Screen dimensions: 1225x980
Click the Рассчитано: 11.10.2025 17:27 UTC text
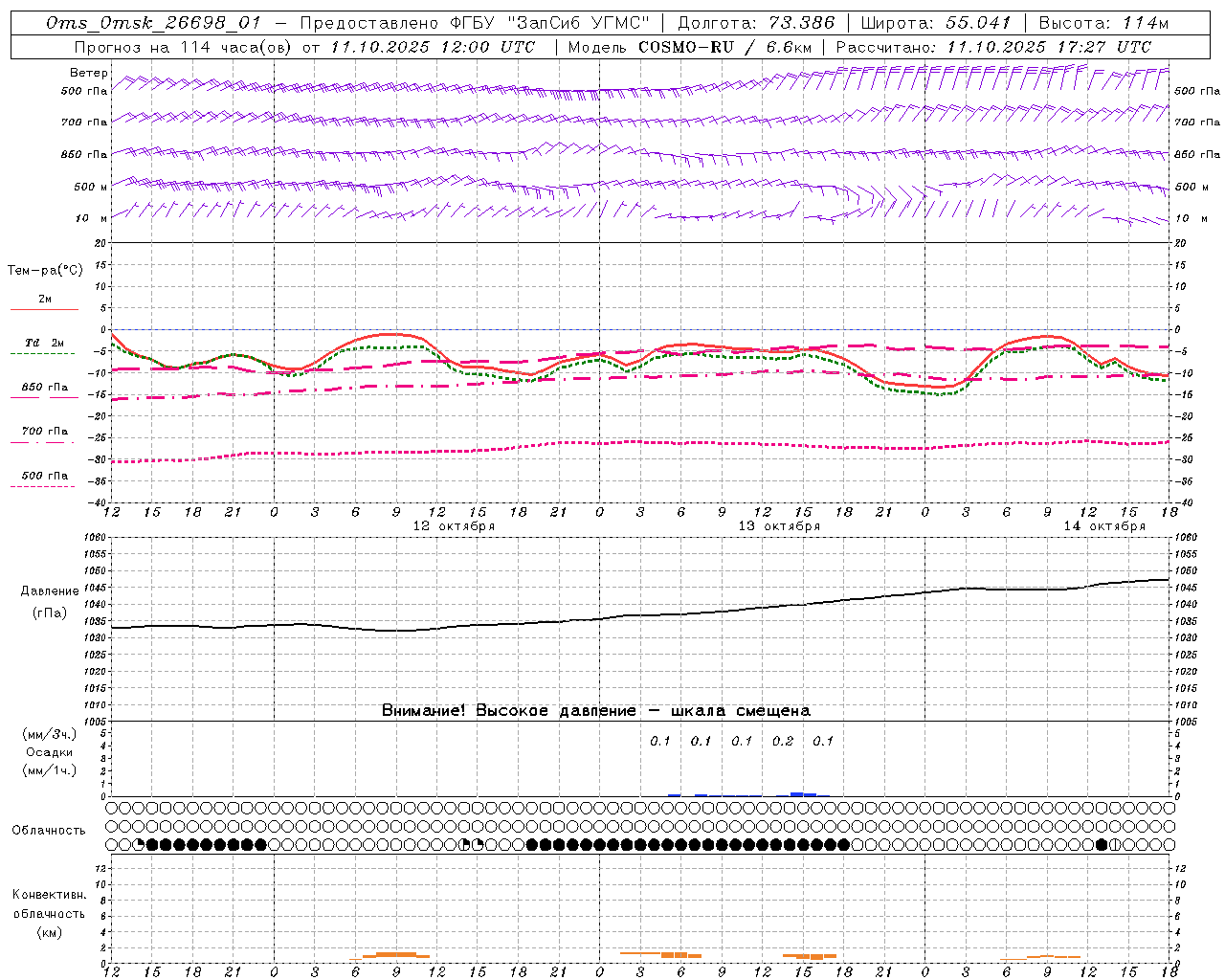pos(993,47)
